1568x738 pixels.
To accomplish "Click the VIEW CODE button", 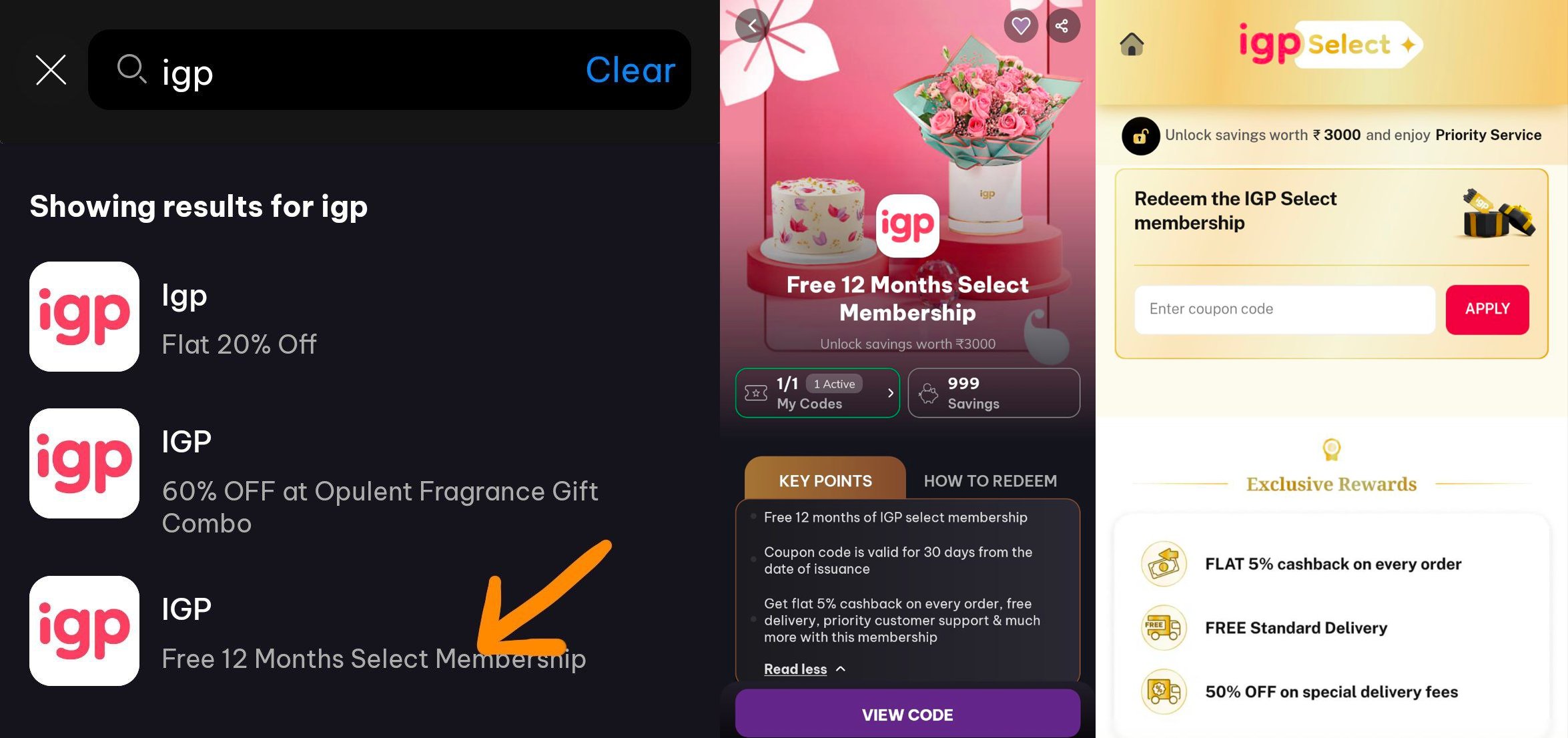I will click(x=907, y=714).
